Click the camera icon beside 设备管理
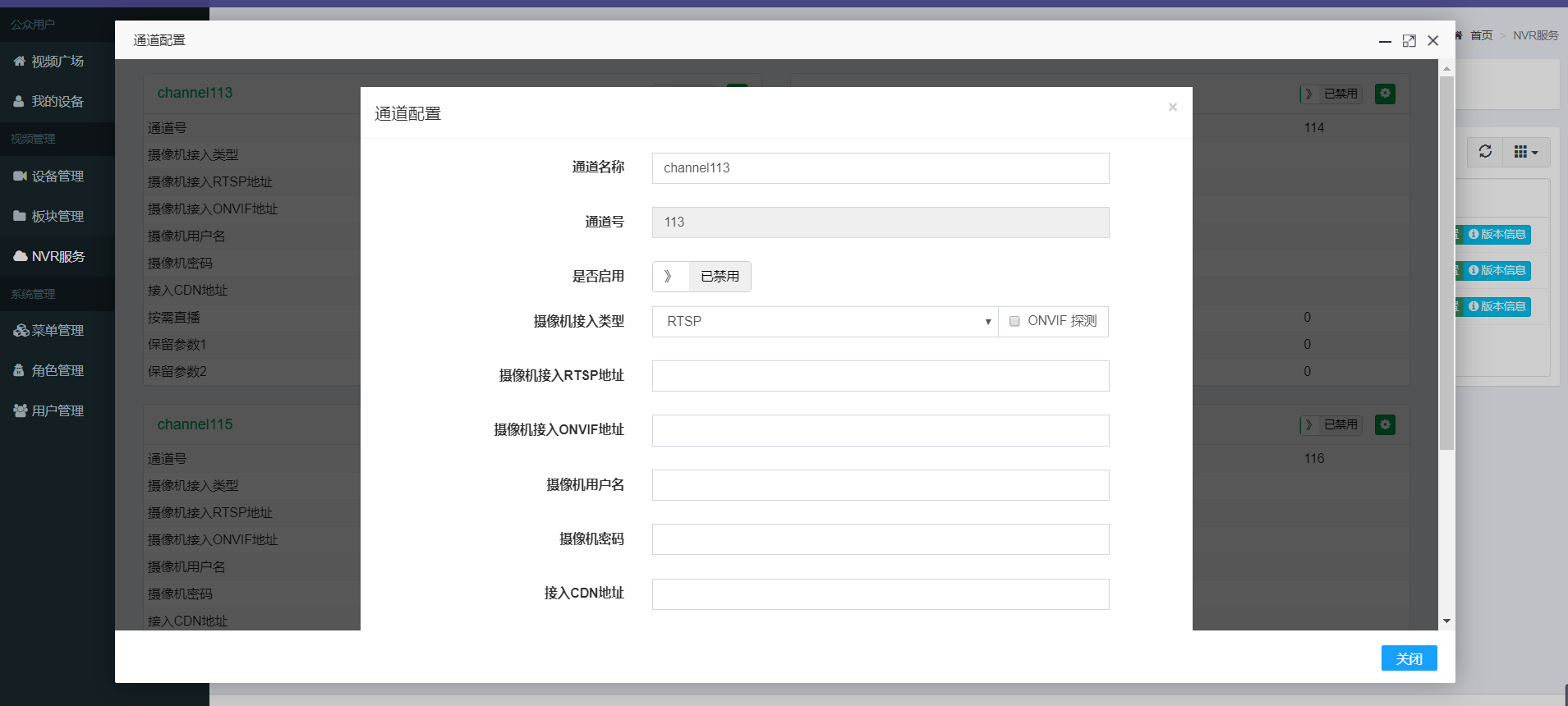 coord(21,176)
